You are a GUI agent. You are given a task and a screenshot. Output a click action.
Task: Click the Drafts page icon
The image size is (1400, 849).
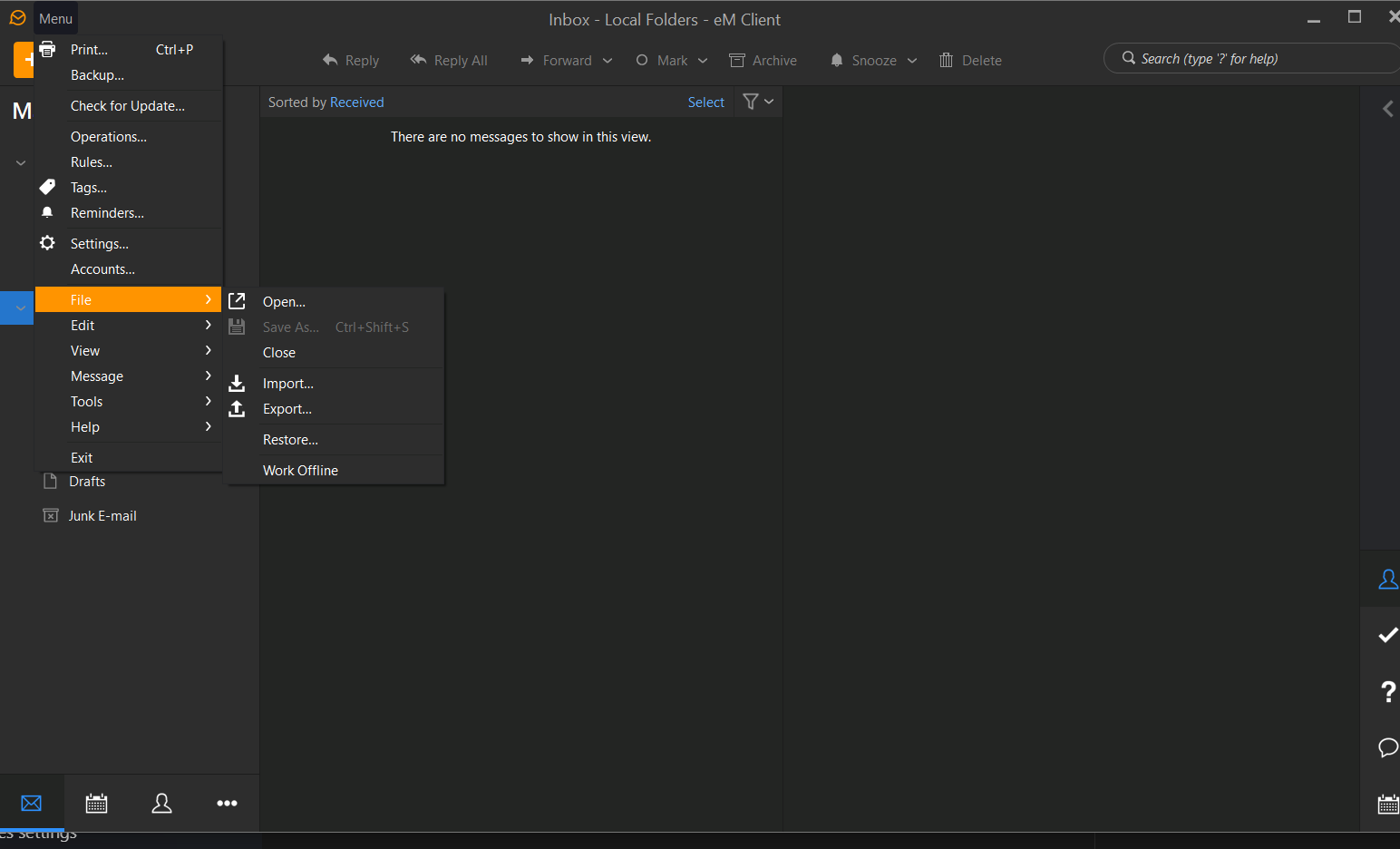click(51, 481)
